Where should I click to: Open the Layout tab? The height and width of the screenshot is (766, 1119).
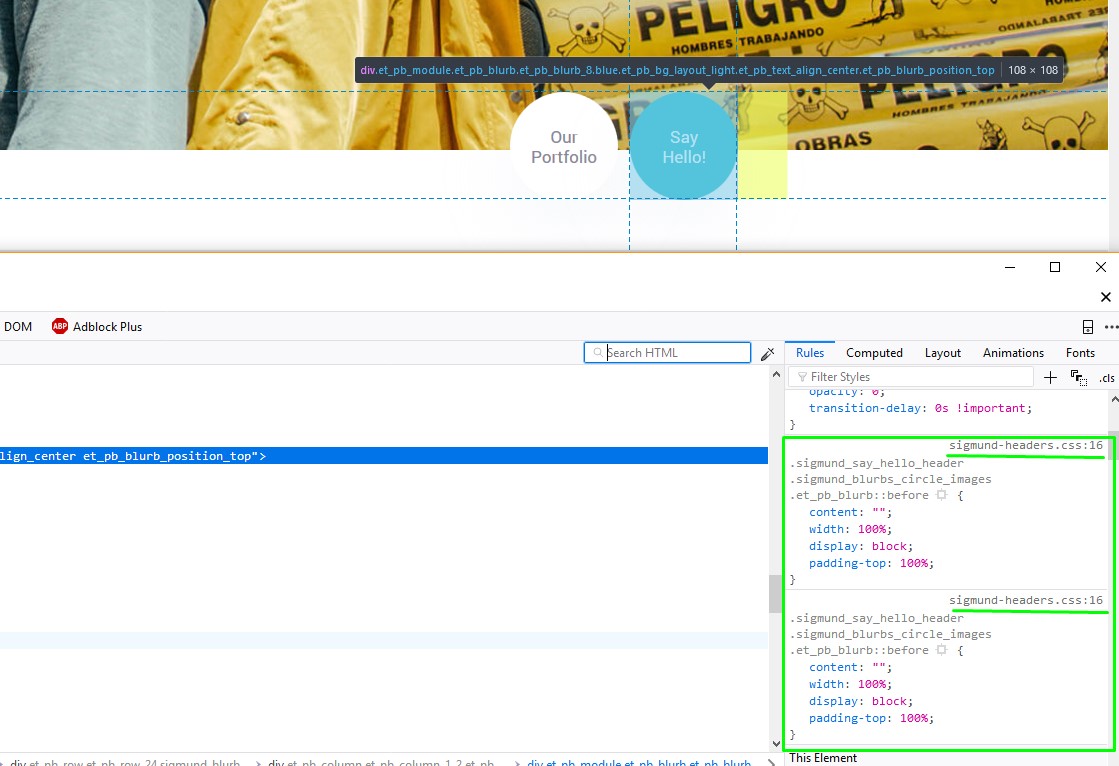942,353
